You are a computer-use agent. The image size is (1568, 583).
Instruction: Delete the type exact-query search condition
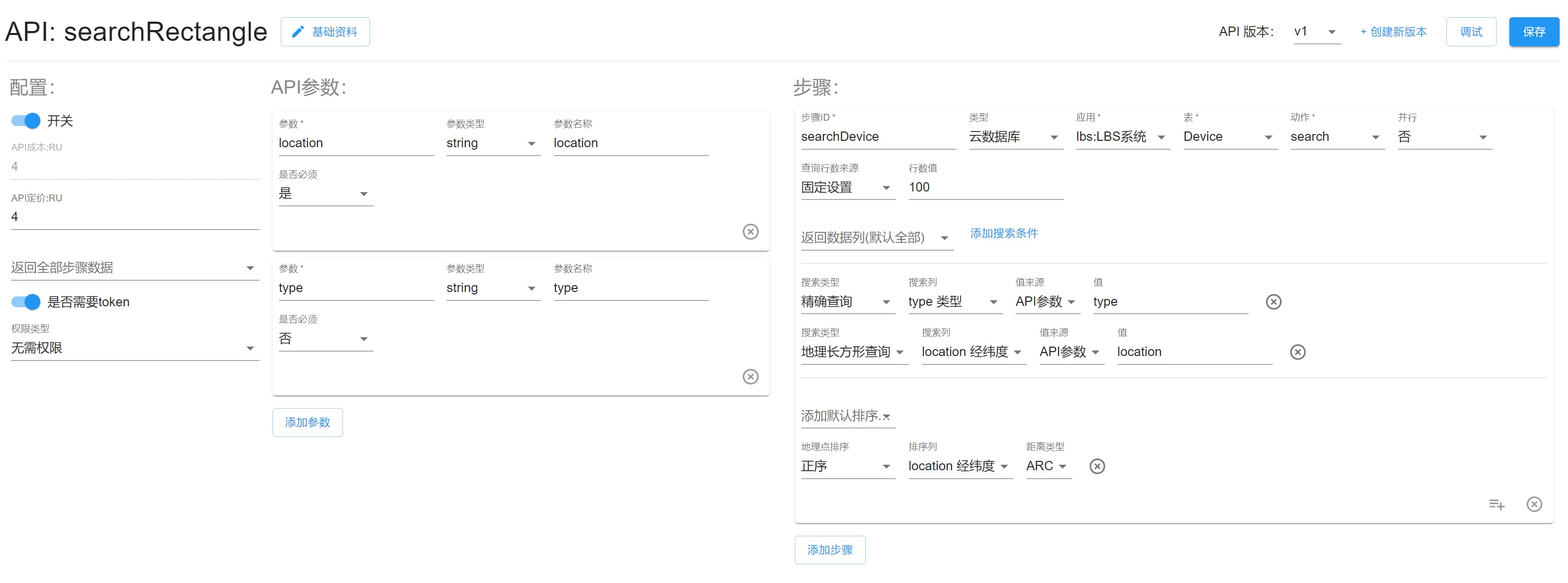pyautogui.click(x=1273, y=301)
